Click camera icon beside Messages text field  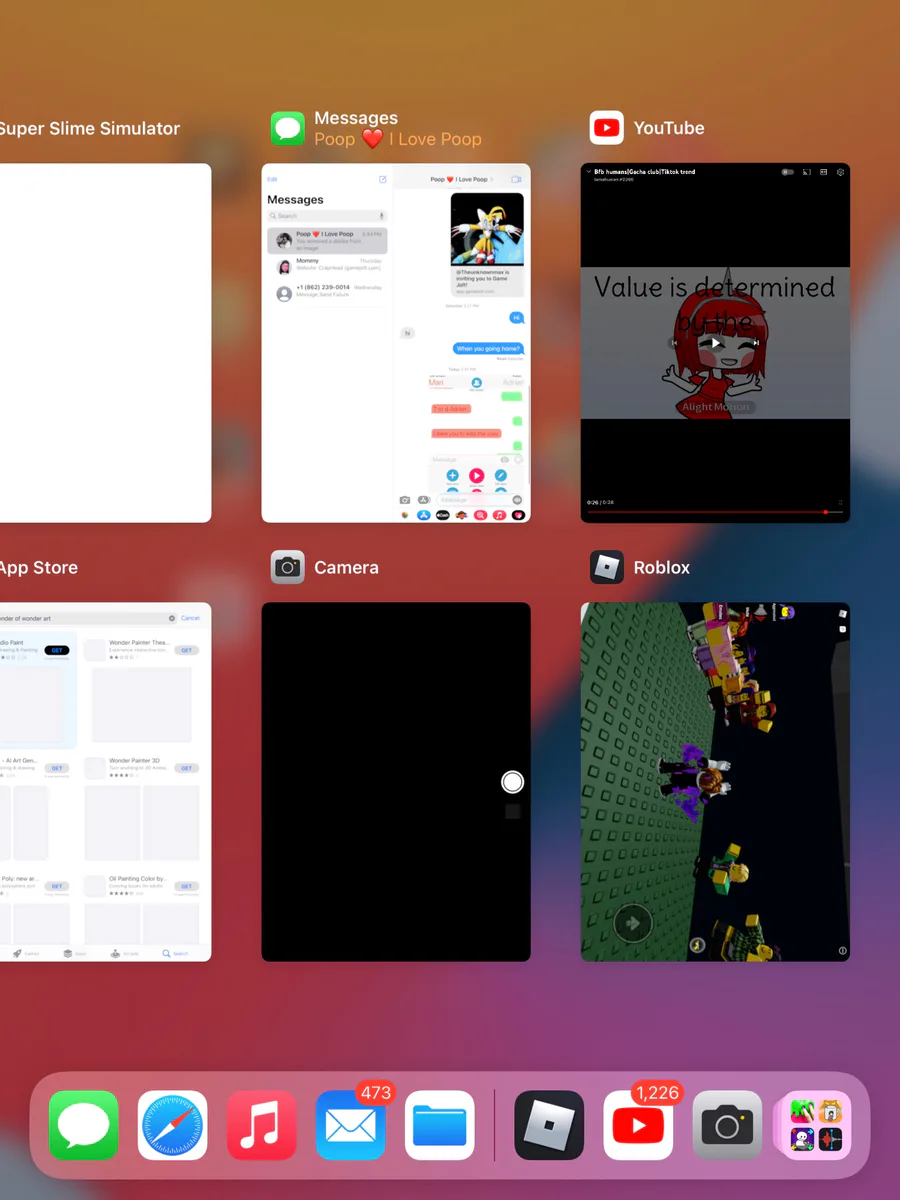(x=405, y=500)
